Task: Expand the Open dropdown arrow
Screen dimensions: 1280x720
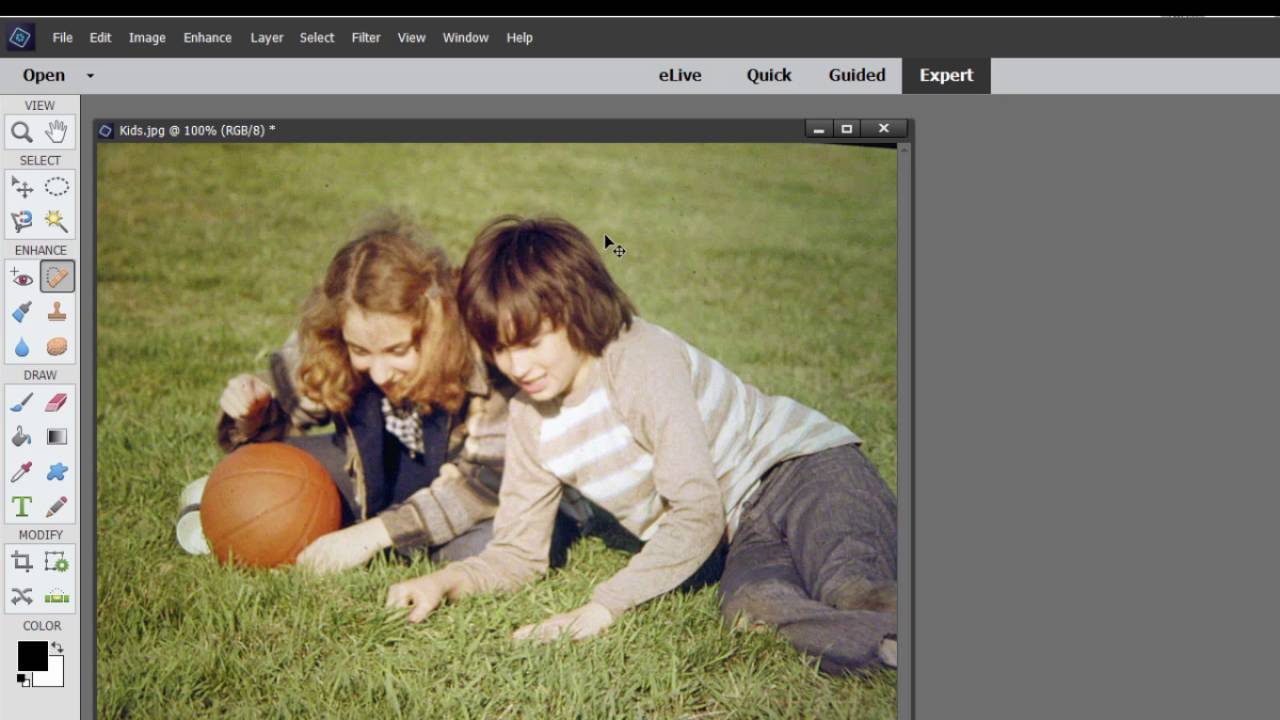Action: [x=90, y=75]
